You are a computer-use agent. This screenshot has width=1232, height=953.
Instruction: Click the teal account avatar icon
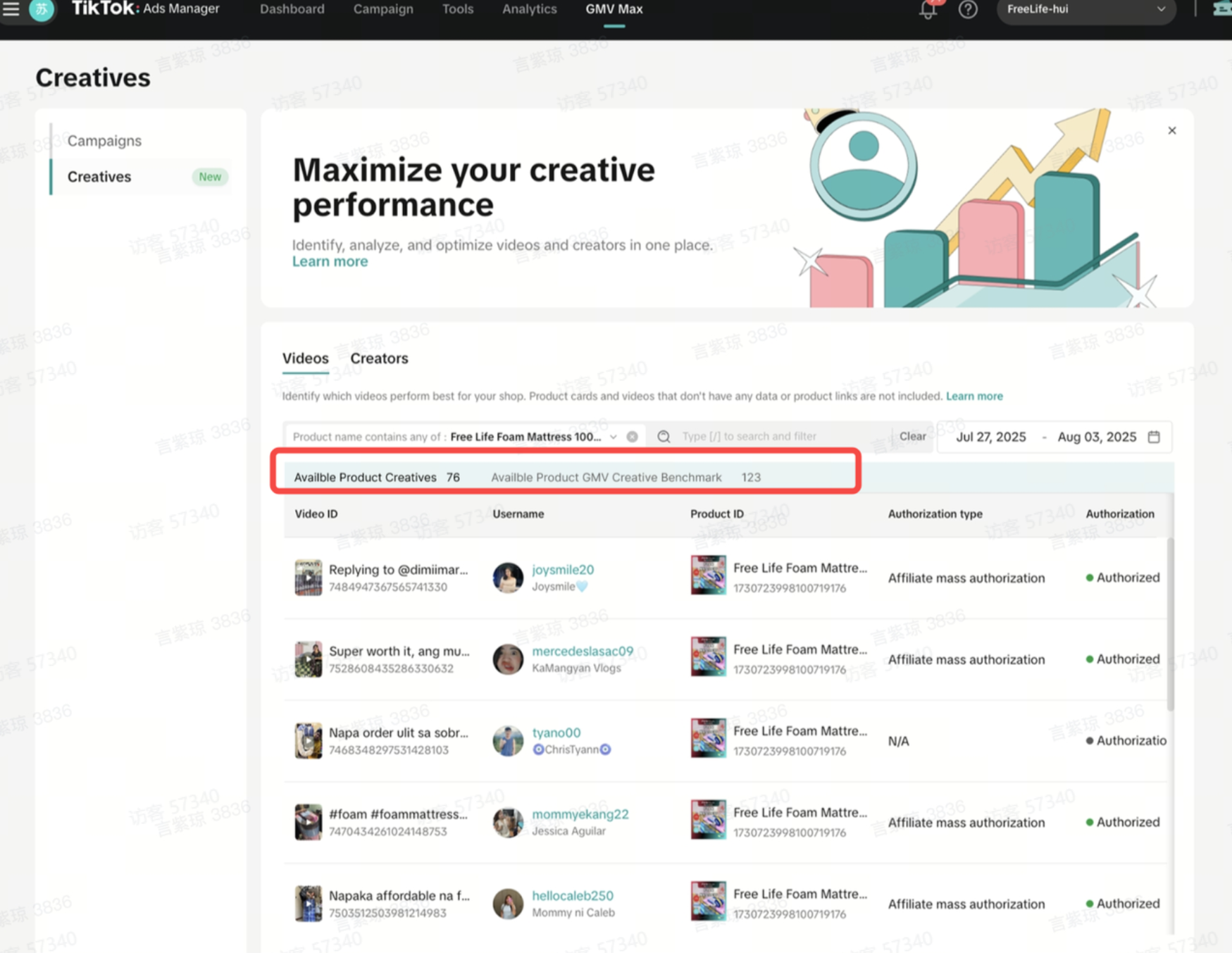(x=42, y=9)
